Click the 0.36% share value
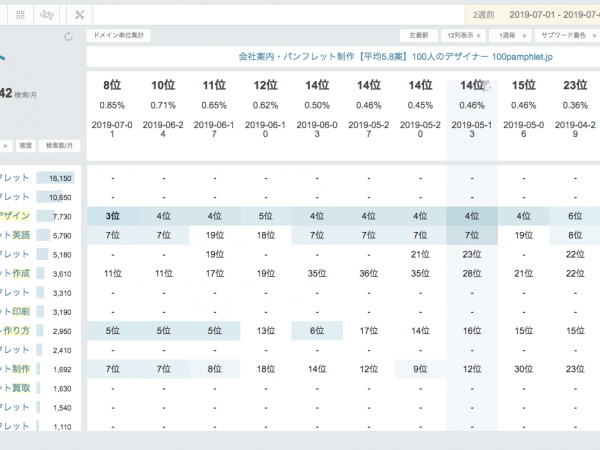Image resolution: width=600 pixels, height=450 pixels. click(x=575, y=105)
